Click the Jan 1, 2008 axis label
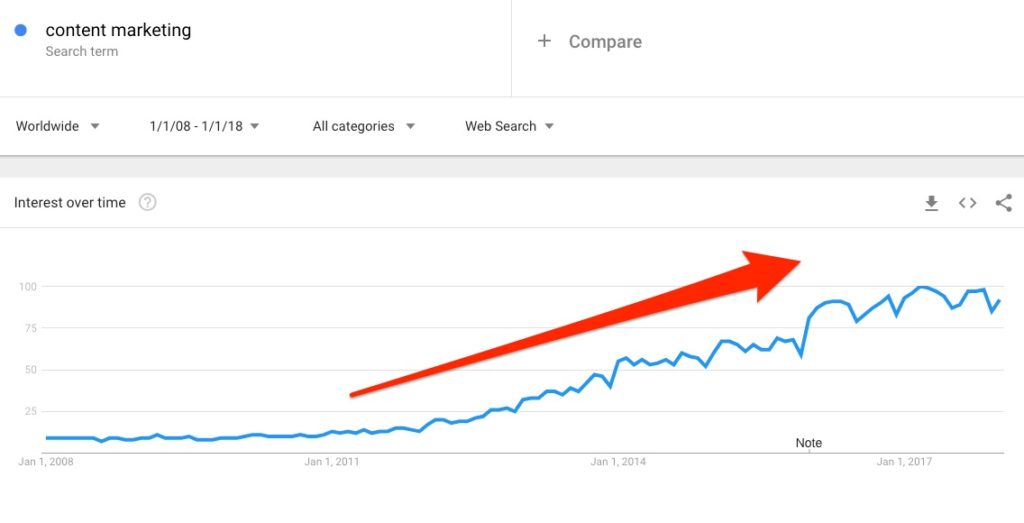The image size is (1024, 523). pos(46,462)
